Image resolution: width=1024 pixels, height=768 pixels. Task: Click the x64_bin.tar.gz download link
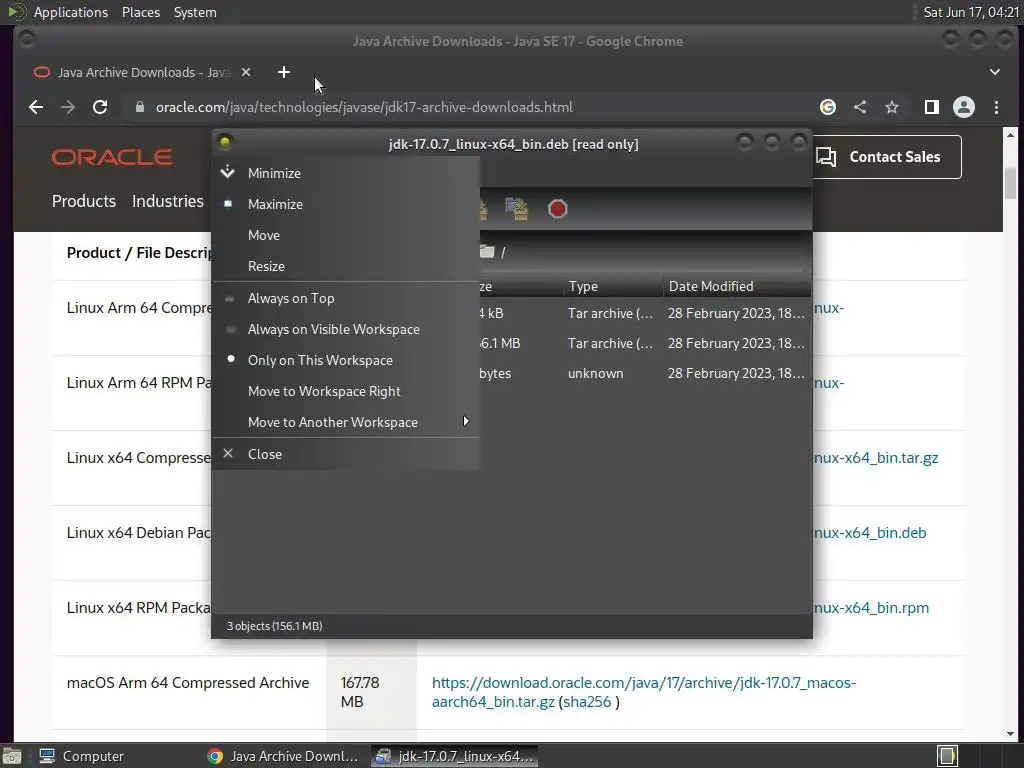pos(876,458)
